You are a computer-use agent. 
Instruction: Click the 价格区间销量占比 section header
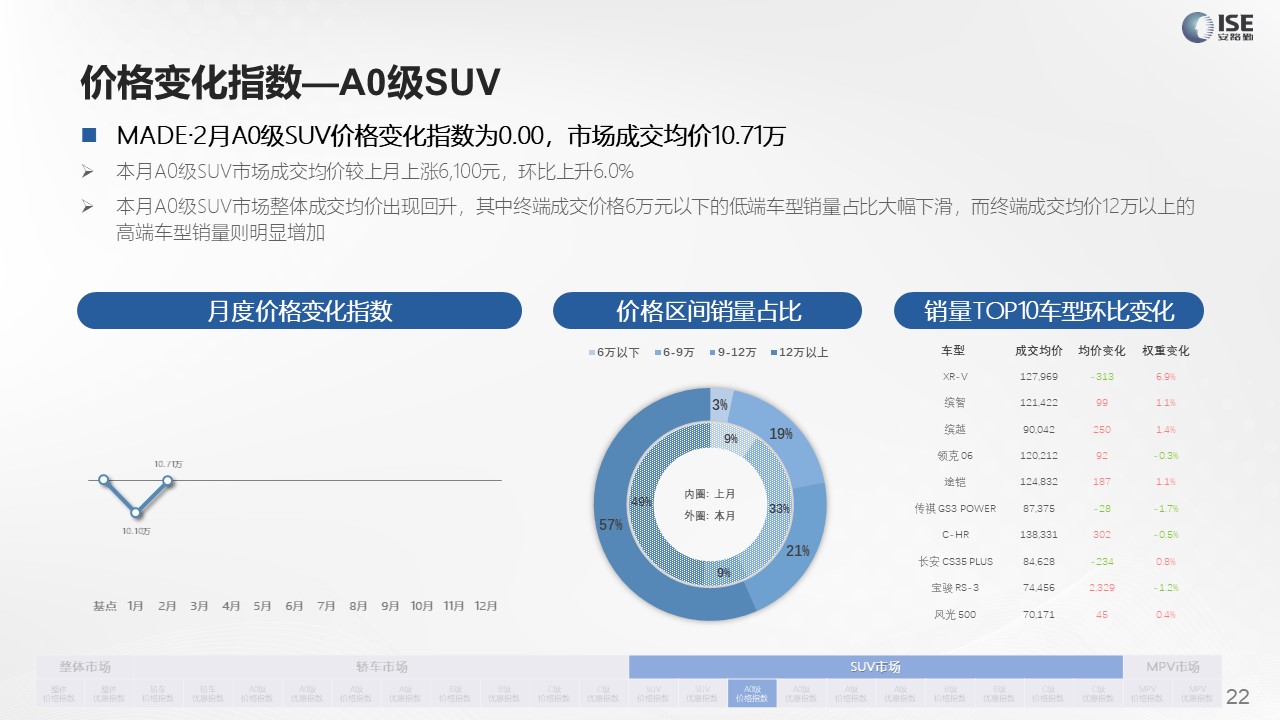pyautogui.click(x=707, y=310)
